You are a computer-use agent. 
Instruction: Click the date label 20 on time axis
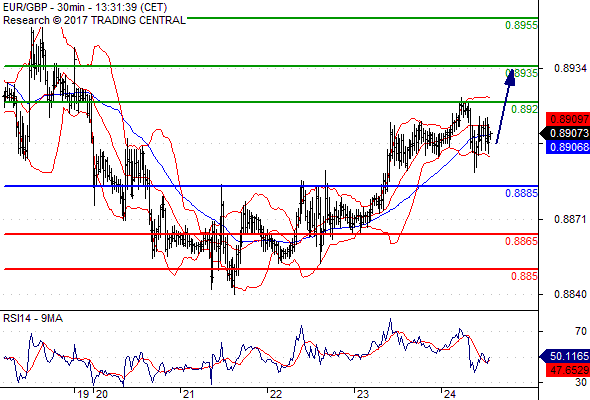click(x=102, y=394)
